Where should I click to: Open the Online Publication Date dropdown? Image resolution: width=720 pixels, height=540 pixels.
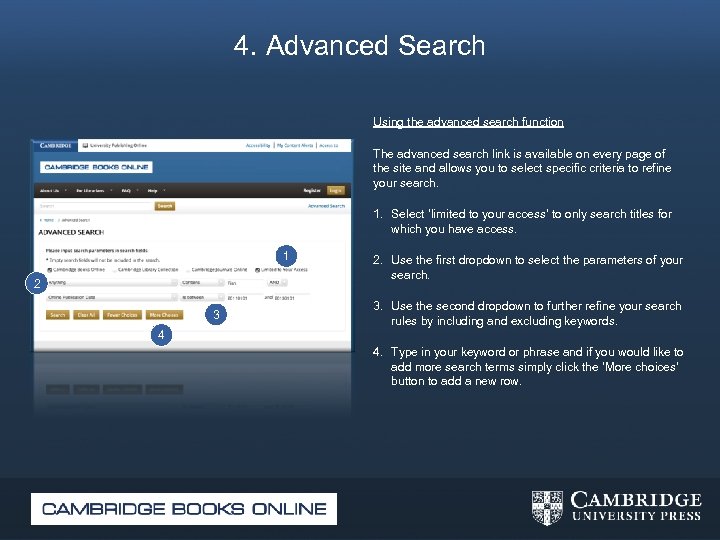pyautogui.click(x=112, y=298)
